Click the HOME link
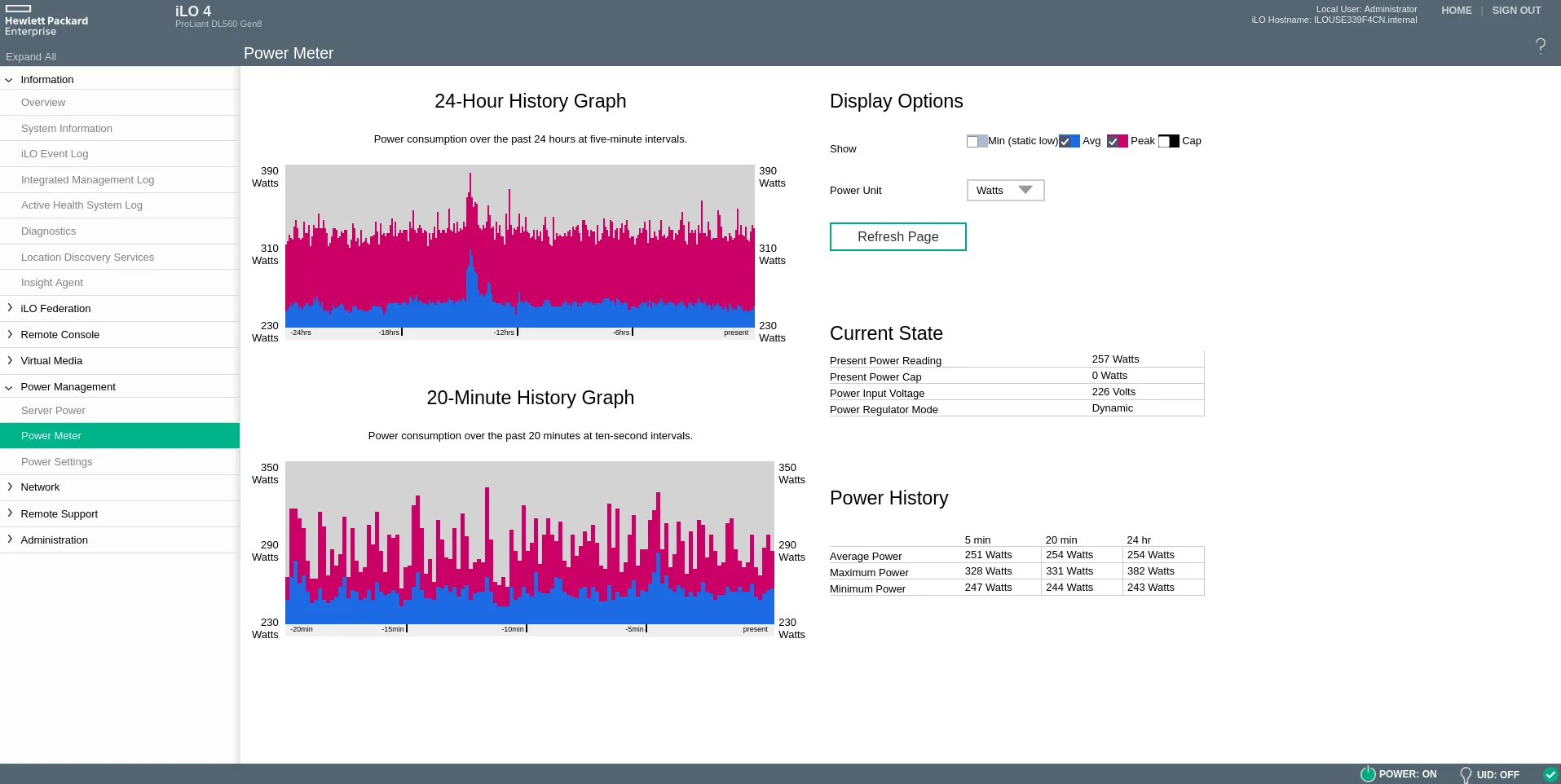The image size is (1561, 784). pos(1456,11)
